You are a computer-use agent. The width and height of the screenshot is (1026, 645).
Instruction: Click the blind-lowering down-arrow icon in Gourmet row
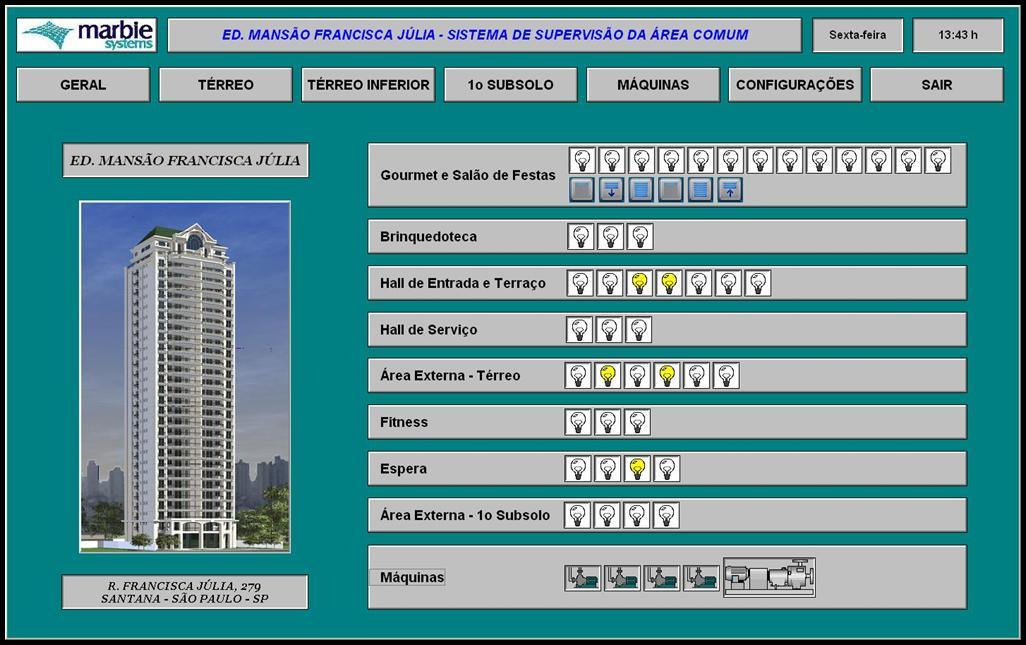click(x=611, y=190)
